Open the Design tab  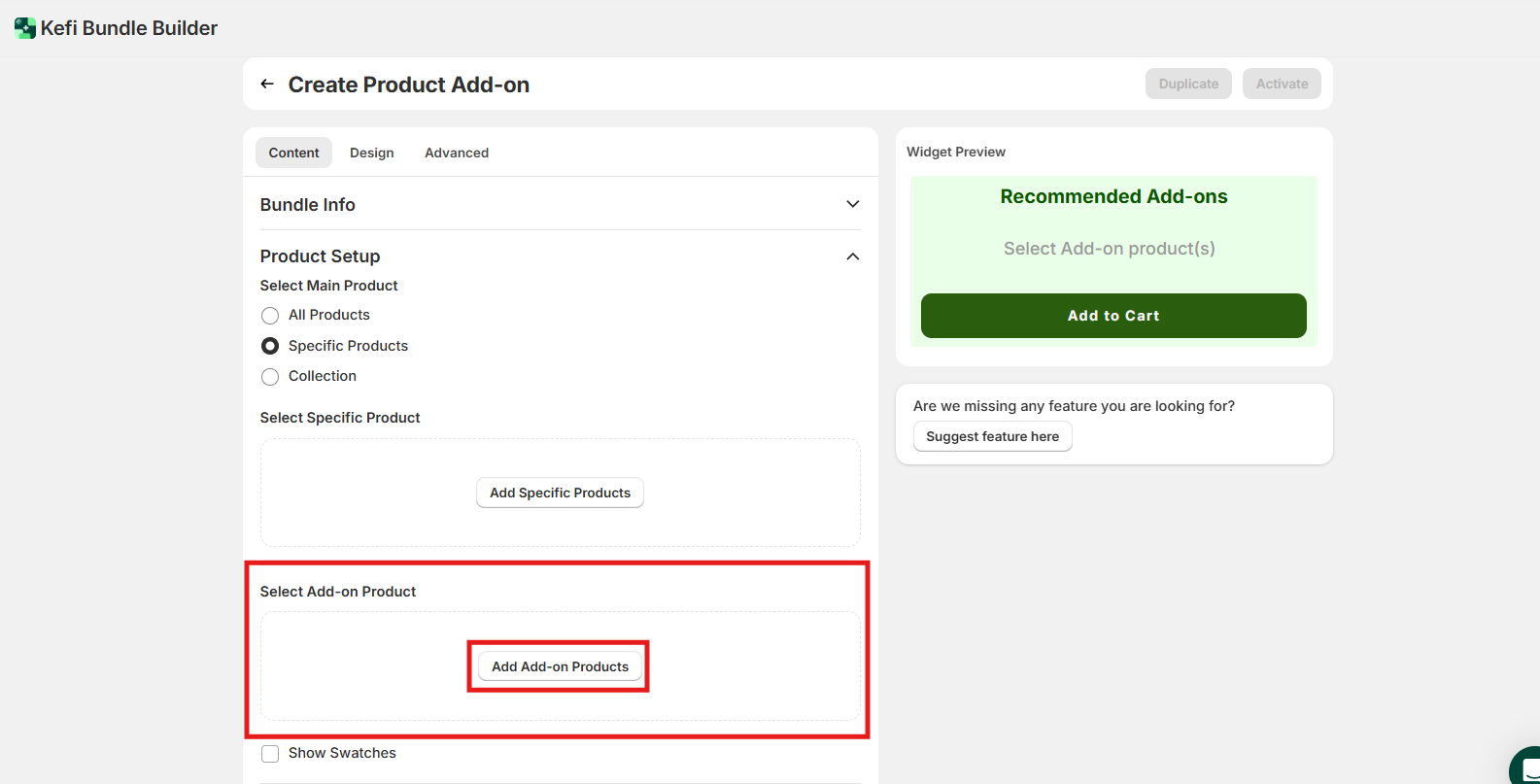pyautogui.click(x=371, y=153)
